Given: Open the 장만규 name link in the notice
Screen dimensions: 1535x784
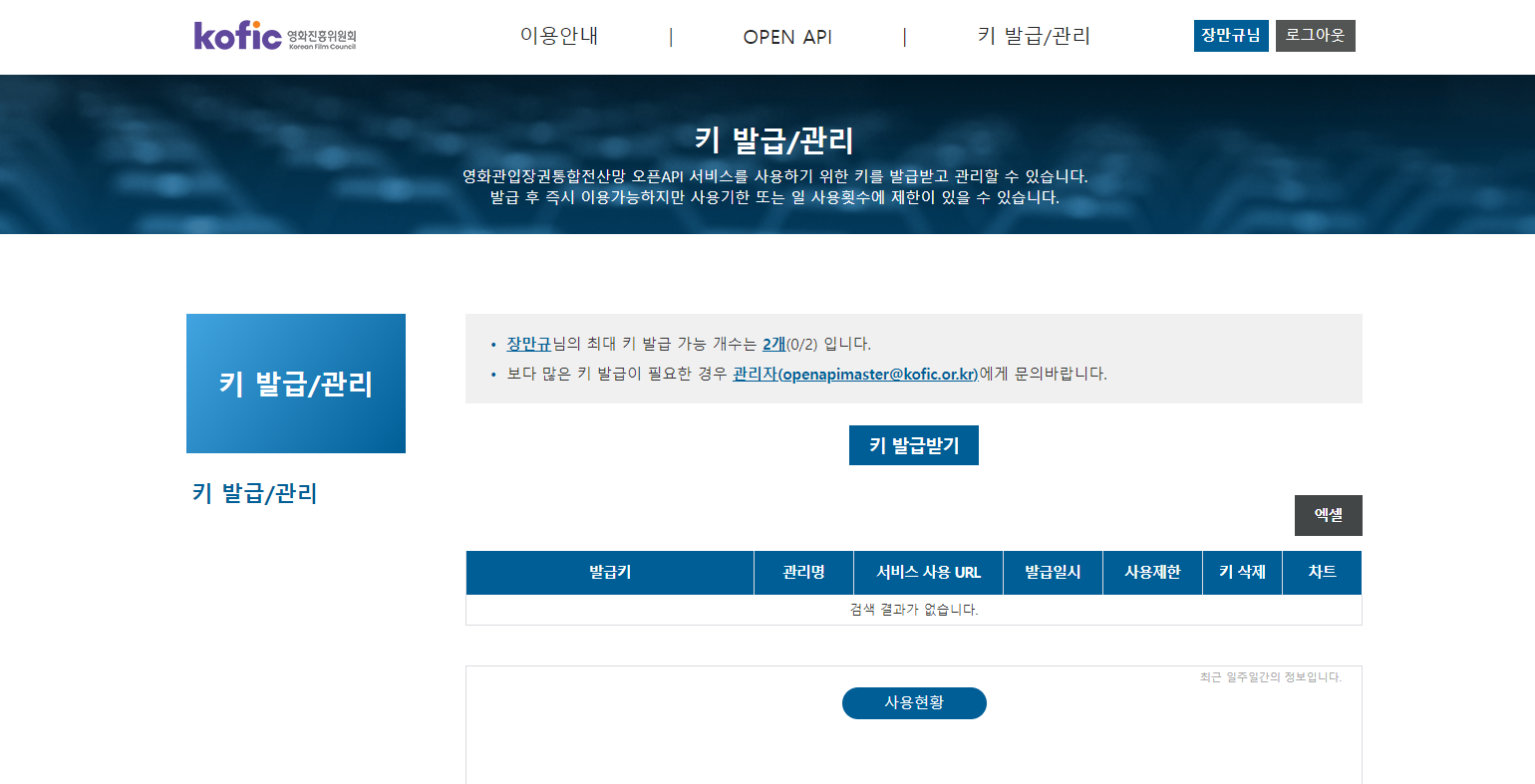Looking at the screenshot, I should [x=528, y=344].
